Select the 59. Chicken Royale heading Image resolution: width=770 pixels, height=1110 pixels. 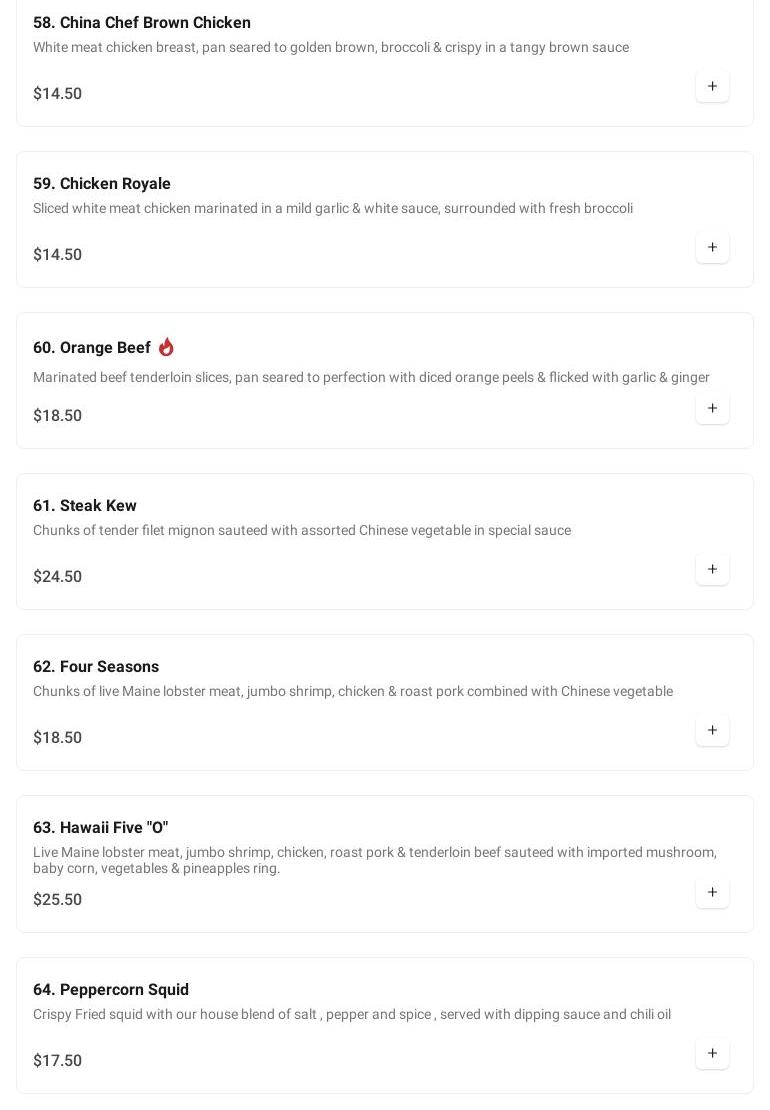pos(102,184)
